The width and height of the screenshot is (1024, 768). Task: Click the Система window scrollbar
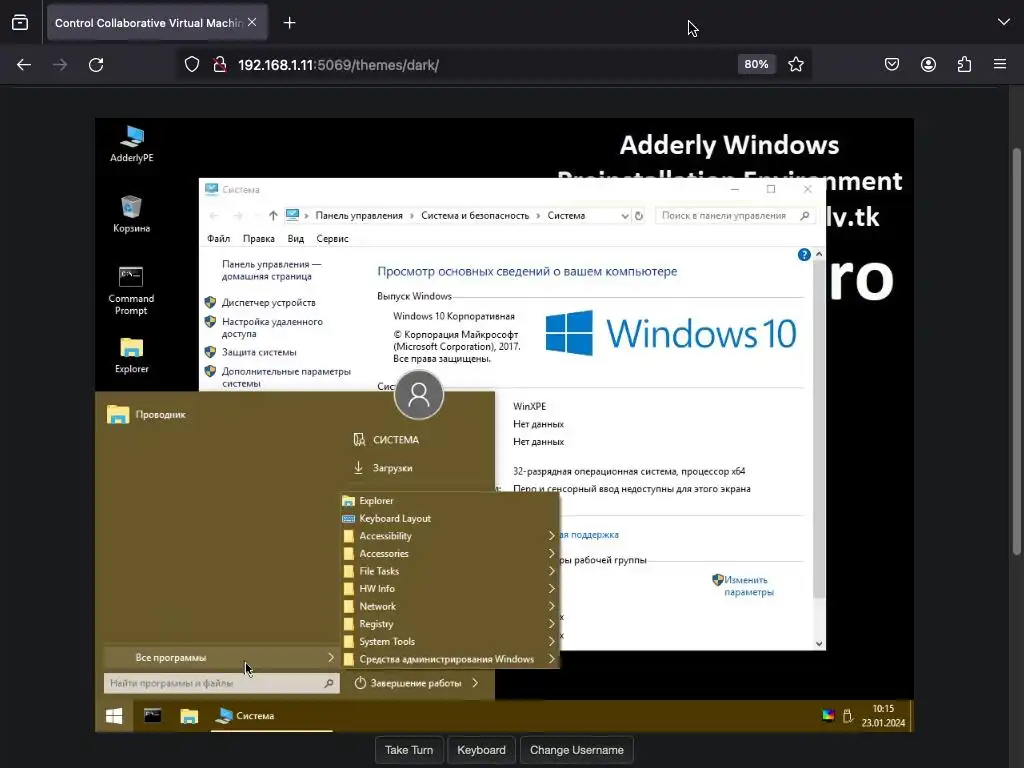819,428
